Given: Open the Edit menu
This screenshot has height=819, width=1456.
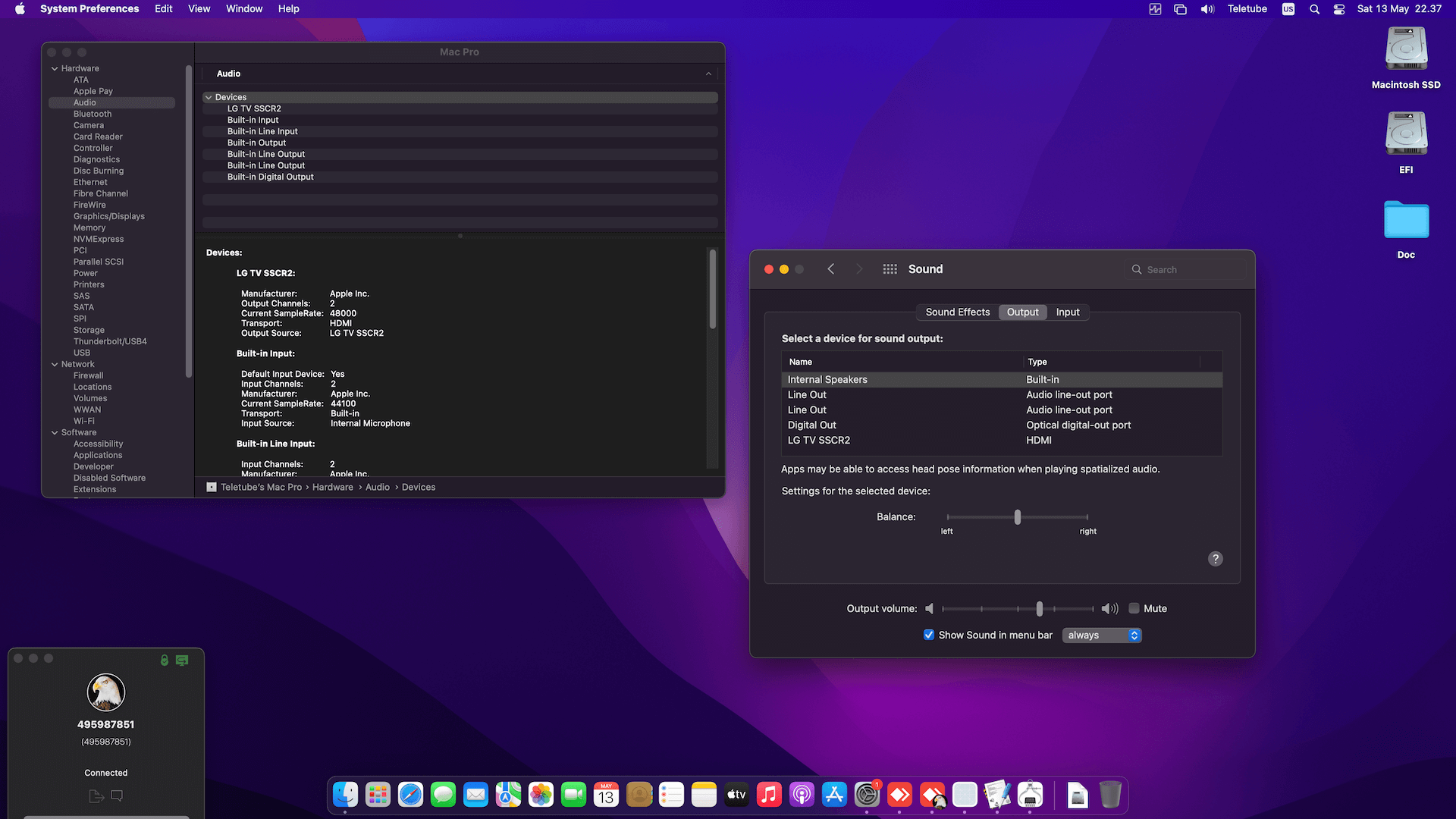Looking at the screenshot, I should pyautogui.click(x=164, y=9).
